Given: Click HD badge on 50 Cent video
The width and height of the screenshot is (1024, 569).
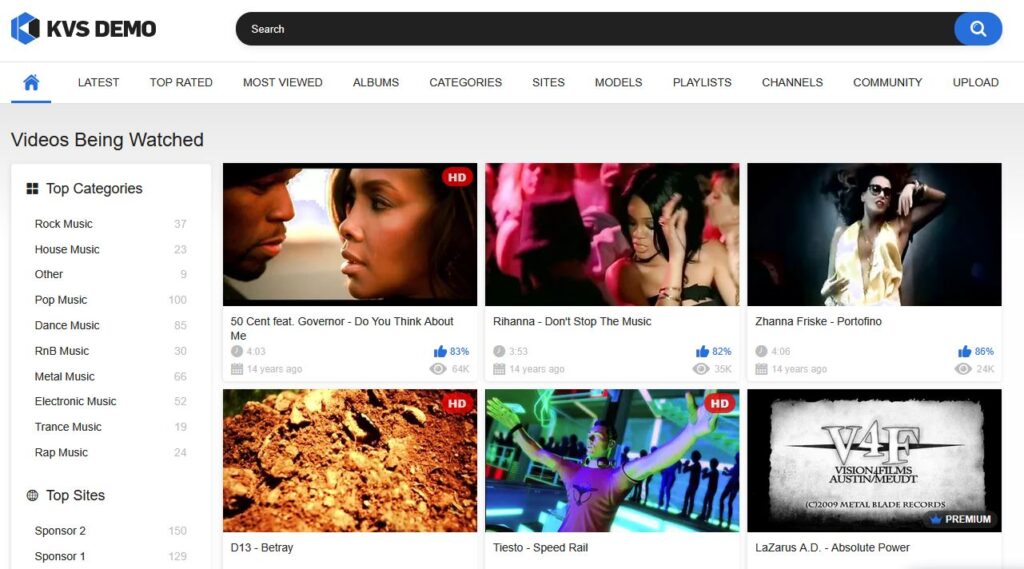Looking at the screenshot, I should [457, 177].
